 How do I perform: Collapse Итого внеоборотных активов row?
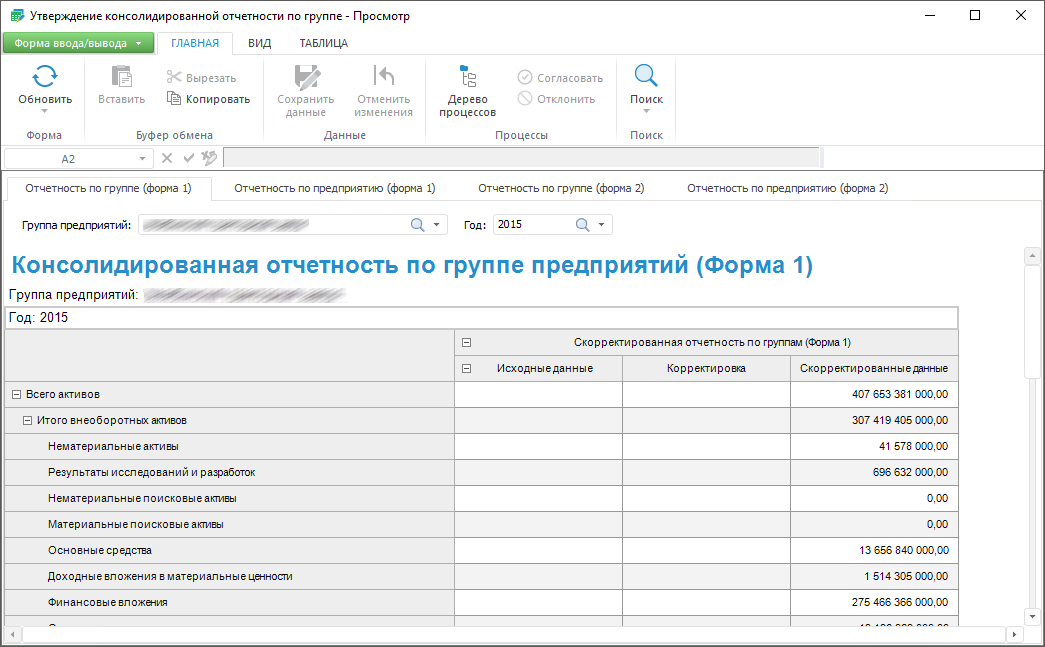click(x=28, y=421)
